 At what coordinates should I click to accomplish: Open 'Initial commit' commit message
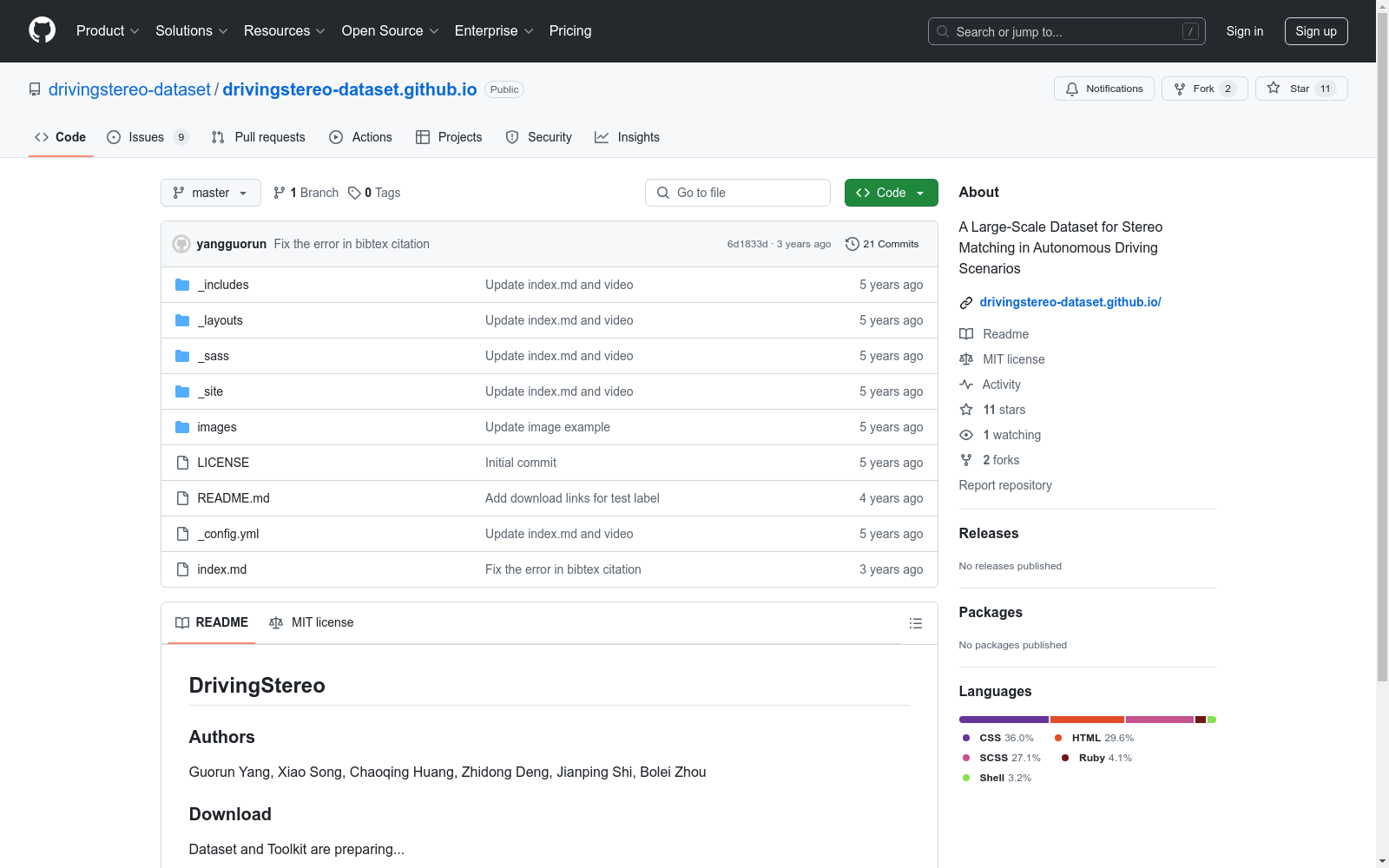click(x=521, y=463)
